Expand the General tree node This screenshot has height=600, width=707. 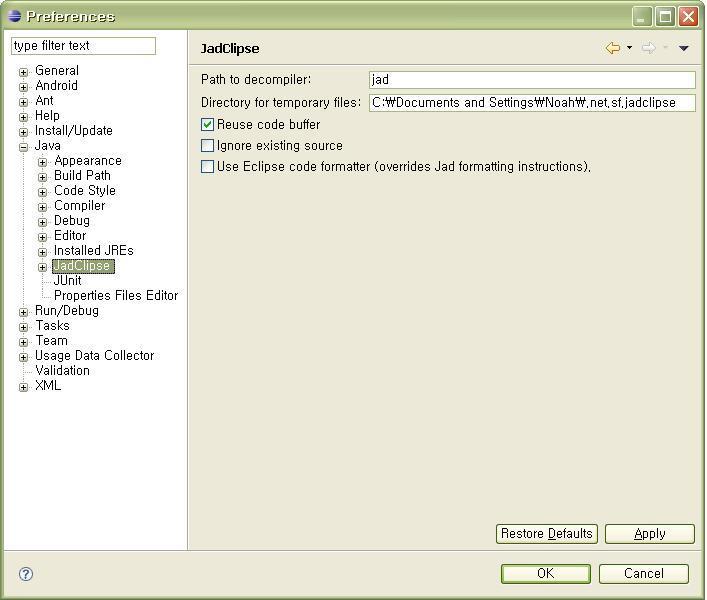click(x=23, y=72)
